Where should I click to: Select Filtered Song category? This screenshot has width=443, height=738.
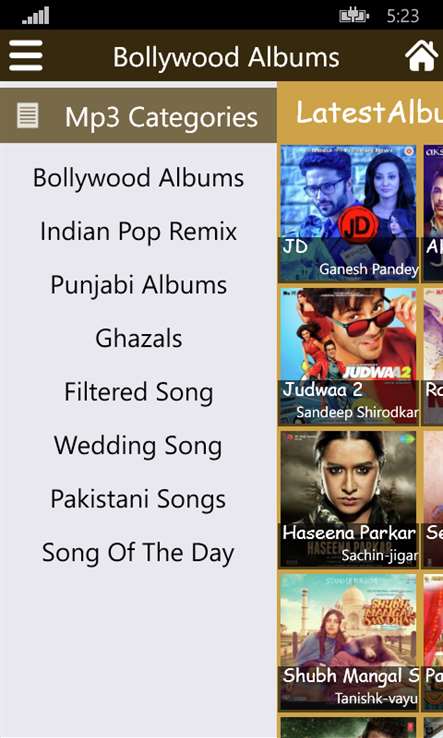[138, 393]
